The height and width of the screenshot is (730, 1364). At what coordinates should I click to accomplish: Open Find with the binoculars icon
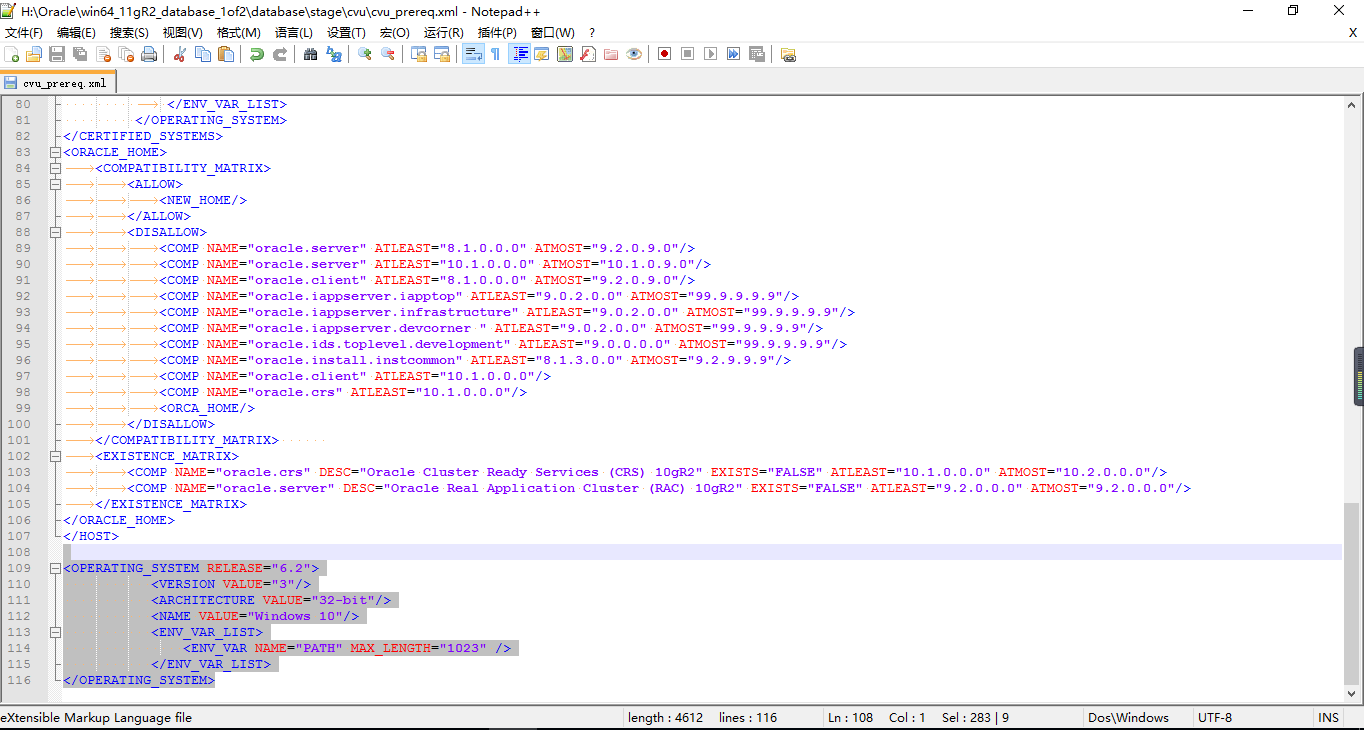pyautogui.click(x=311, y=54)
